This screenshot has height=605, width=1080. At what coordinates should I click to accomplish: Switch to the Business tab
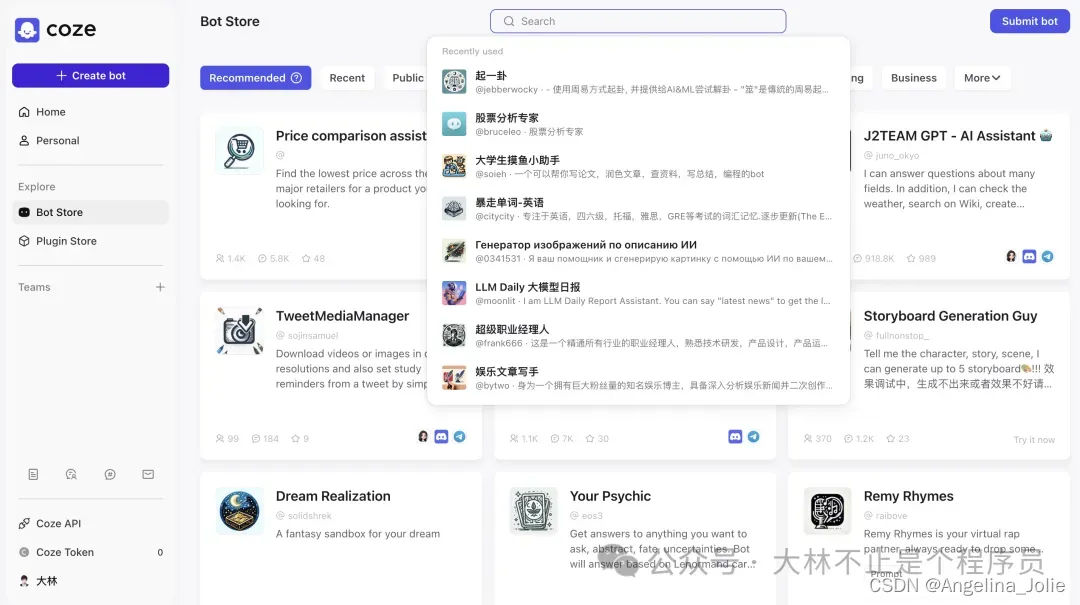(913, 78)
